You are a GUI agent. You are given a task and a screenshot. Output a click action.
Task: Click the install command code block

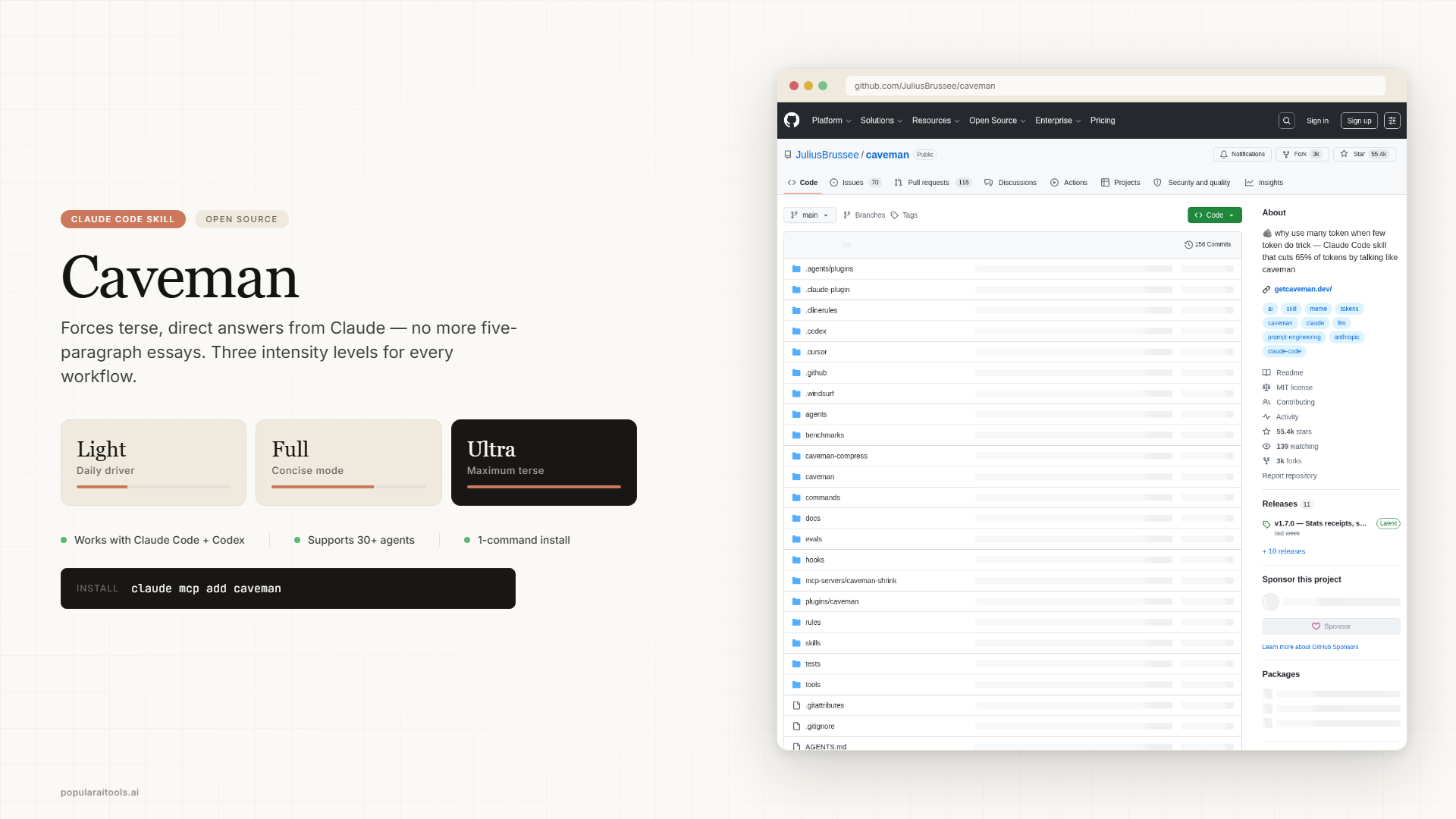[288, 588]
